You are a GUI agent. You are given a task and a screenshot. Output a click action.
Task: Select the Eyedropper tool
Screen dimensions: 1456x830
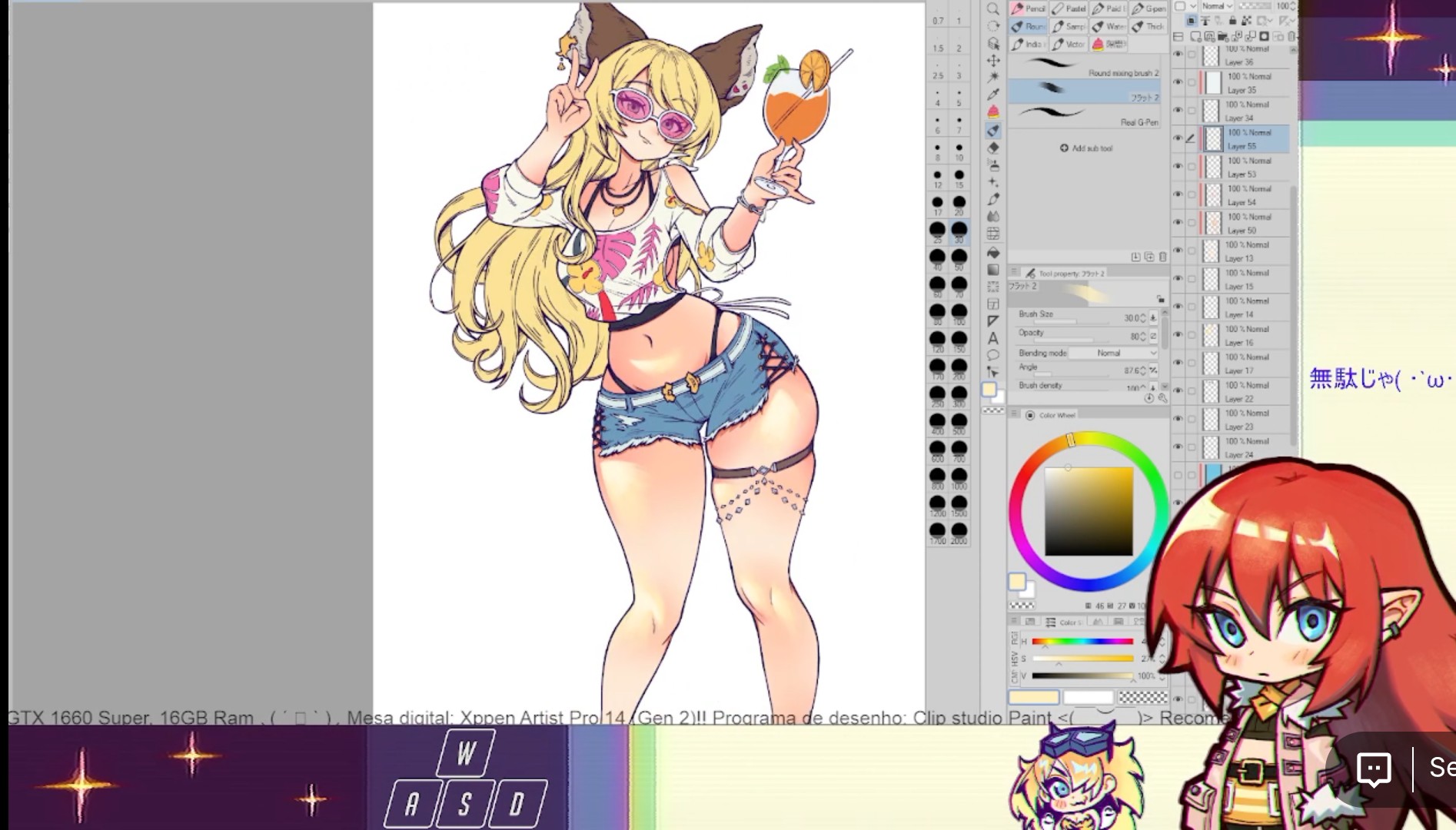coord(993,95)
